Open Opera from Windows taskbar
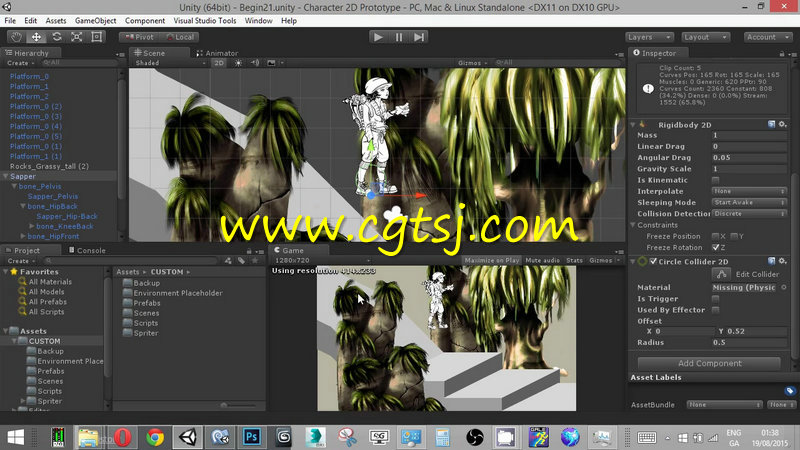 (122, 437)
